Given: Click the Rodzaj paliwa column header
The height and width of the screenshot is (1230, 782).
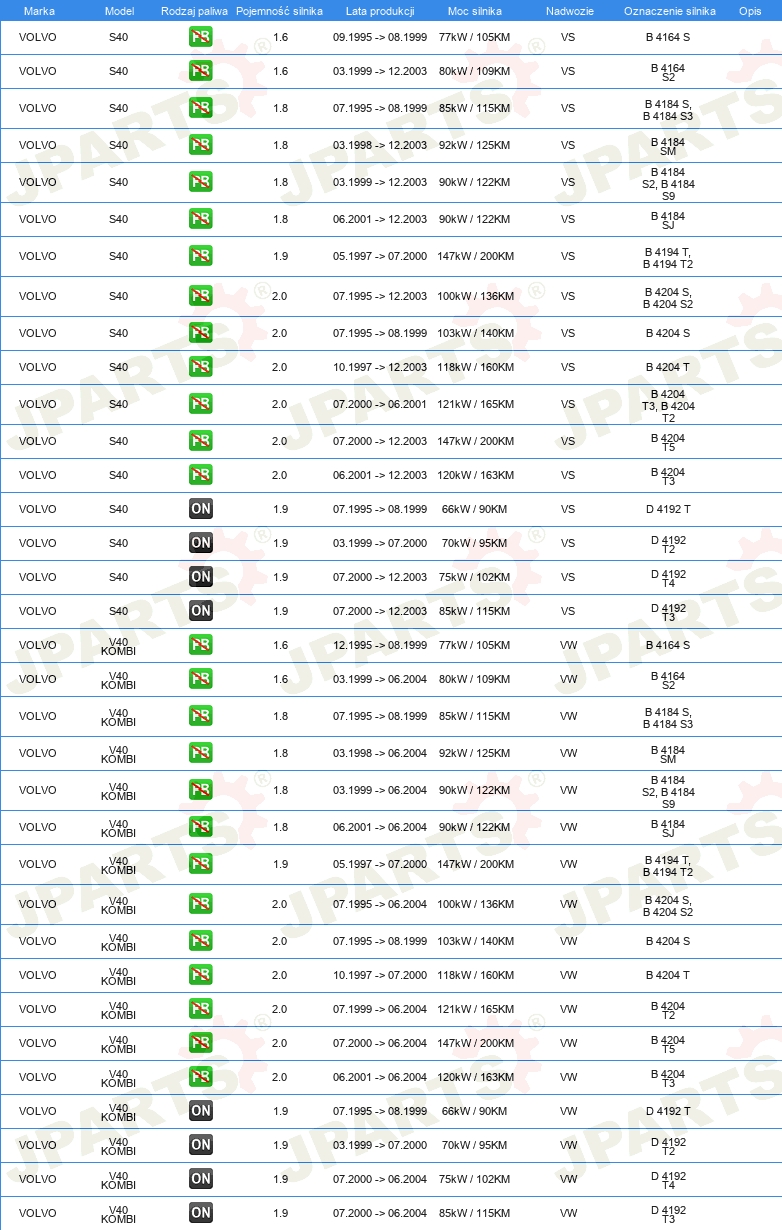Looking at the screenshot, I should tap(194, 11).
